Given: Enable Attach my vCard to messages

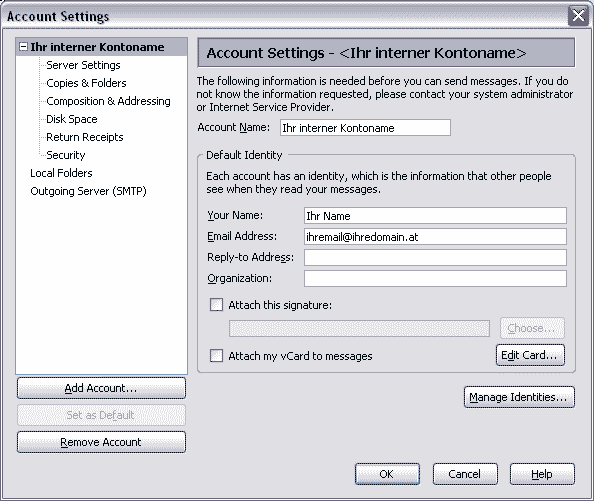Looking at the screenshot, I should [216, 356].
